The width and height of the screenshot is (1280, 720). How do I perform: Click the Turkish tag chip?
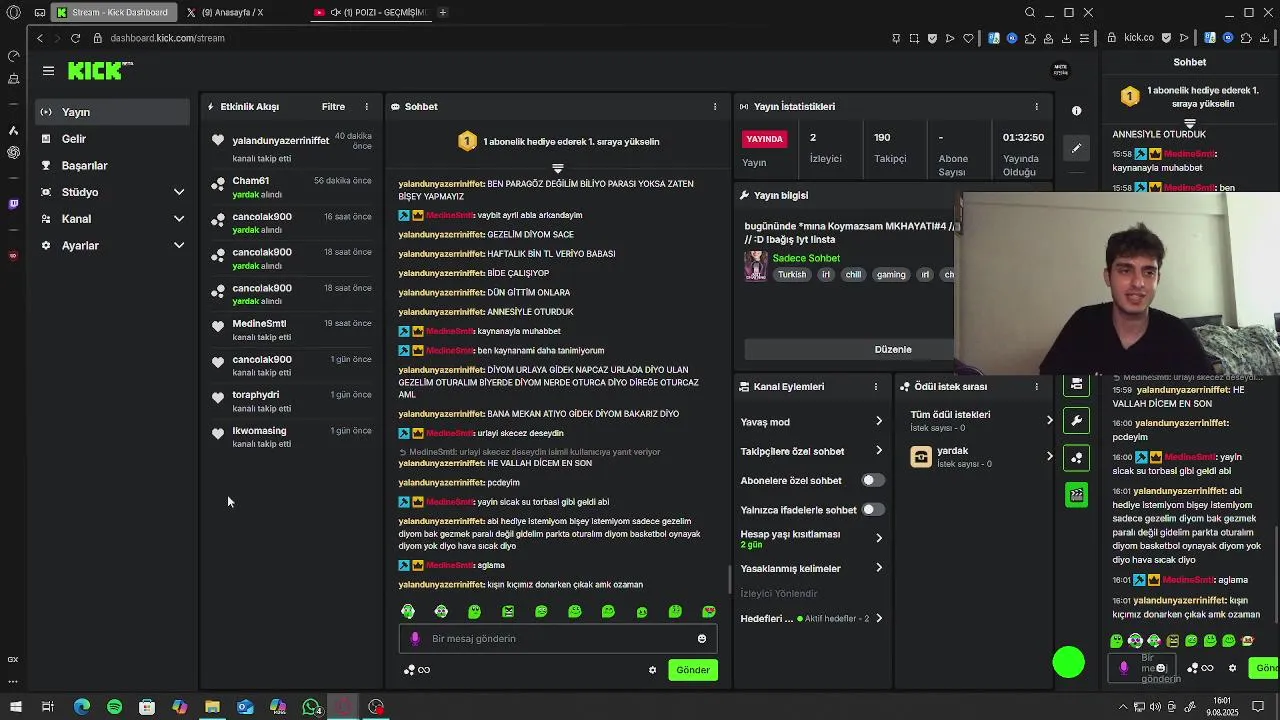pyautogui.click(x=792, y=275)
